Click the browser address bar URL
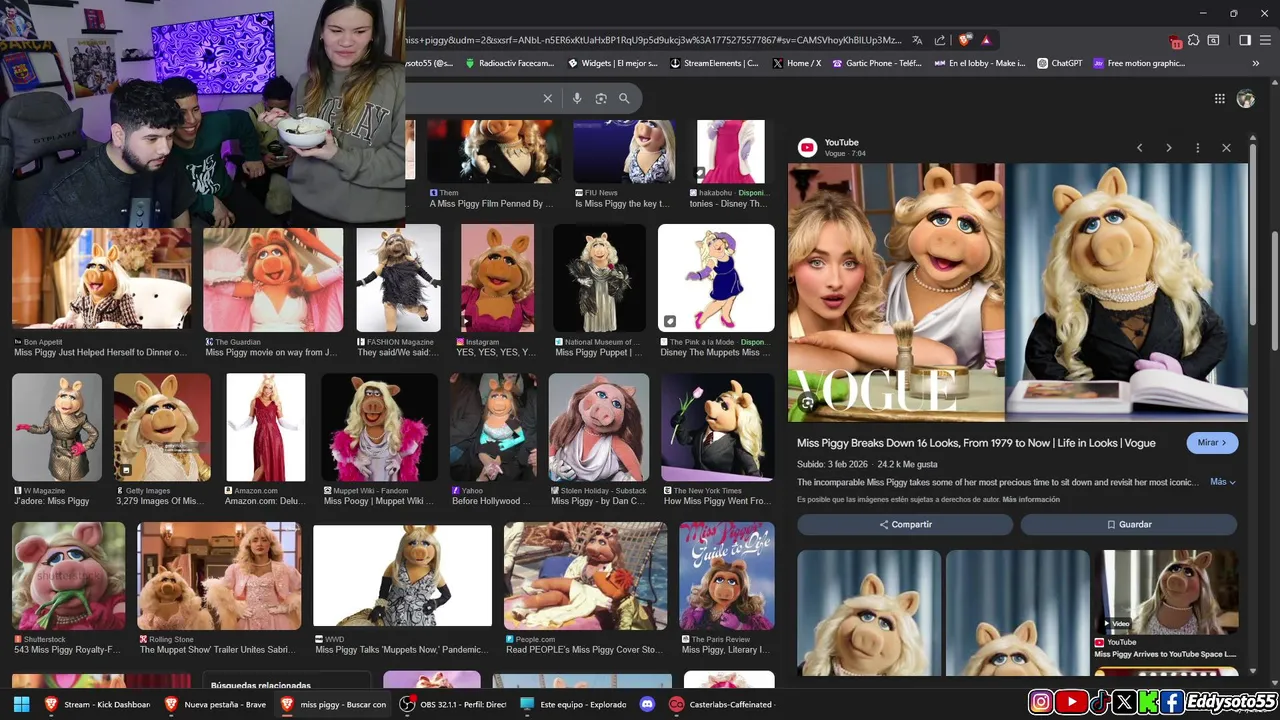Viewport: 1280px width, 720px height. point(652,40)
